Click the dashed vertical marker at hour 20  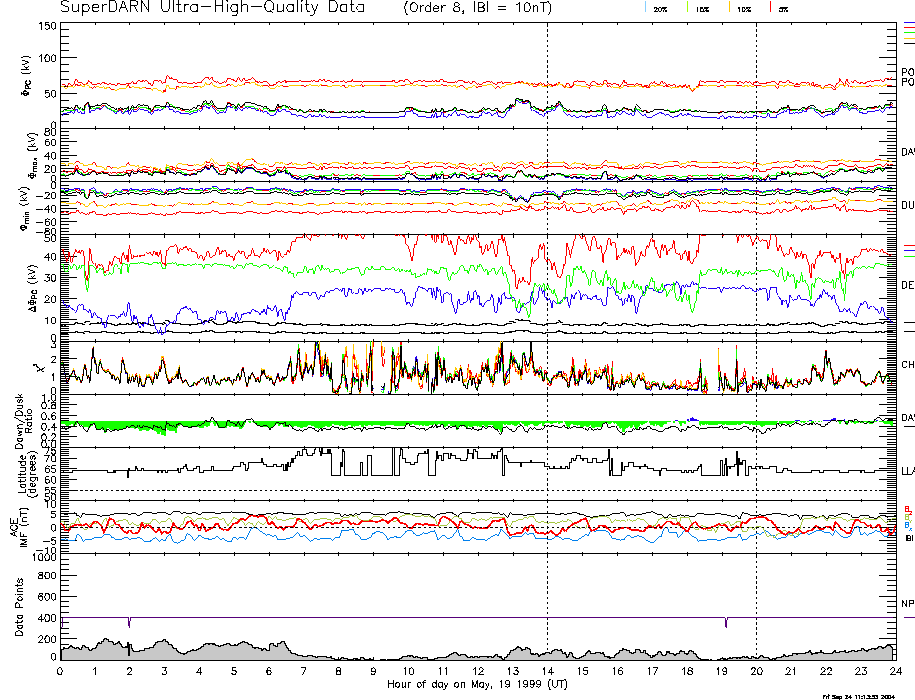click(756, 300)
